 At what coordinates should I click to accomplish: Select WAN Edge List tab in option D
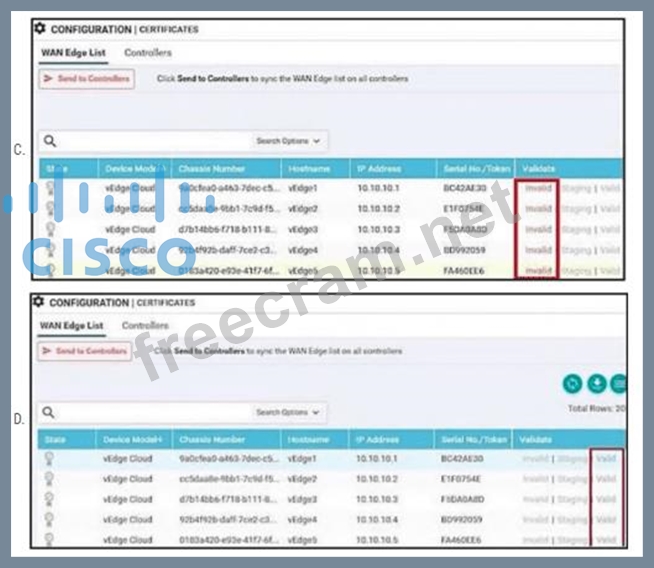pyautogui.click(x=71, y=325)
